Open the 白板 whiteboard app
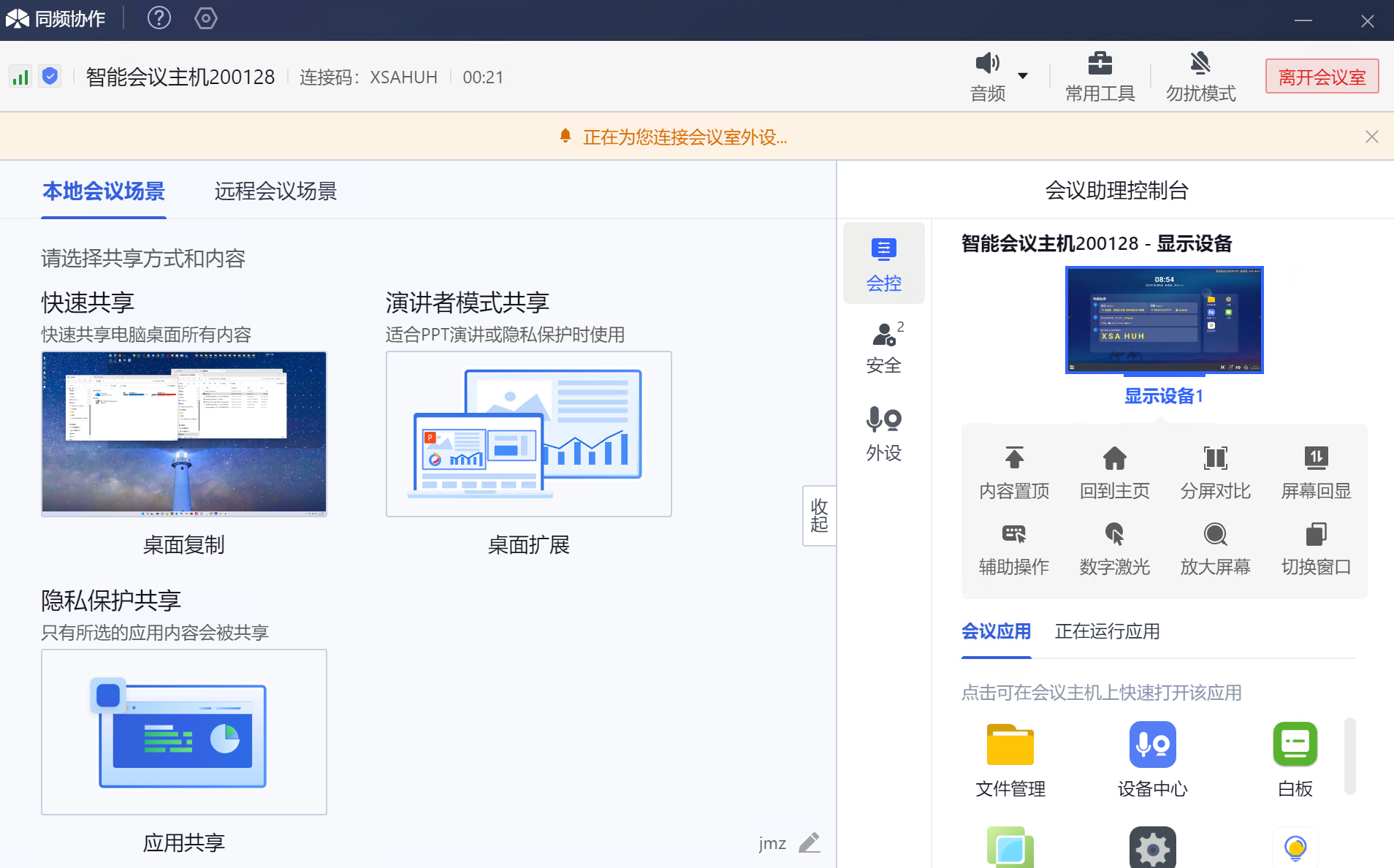 1295,745
